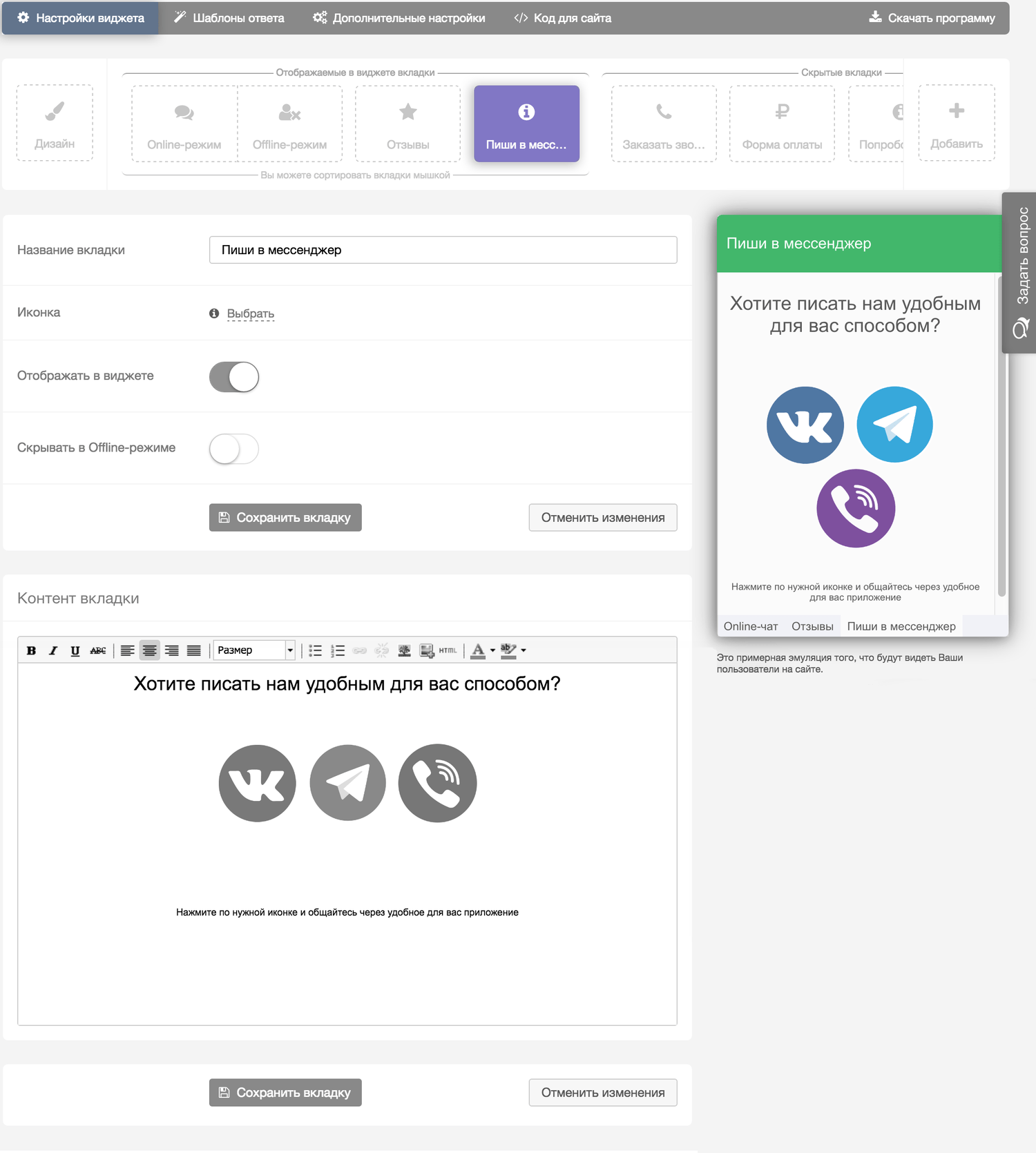This screenshot has width=1036, height=1153.
Task: Switch preview to Пиши в мессенджер tab
Action: coord(901,626)
